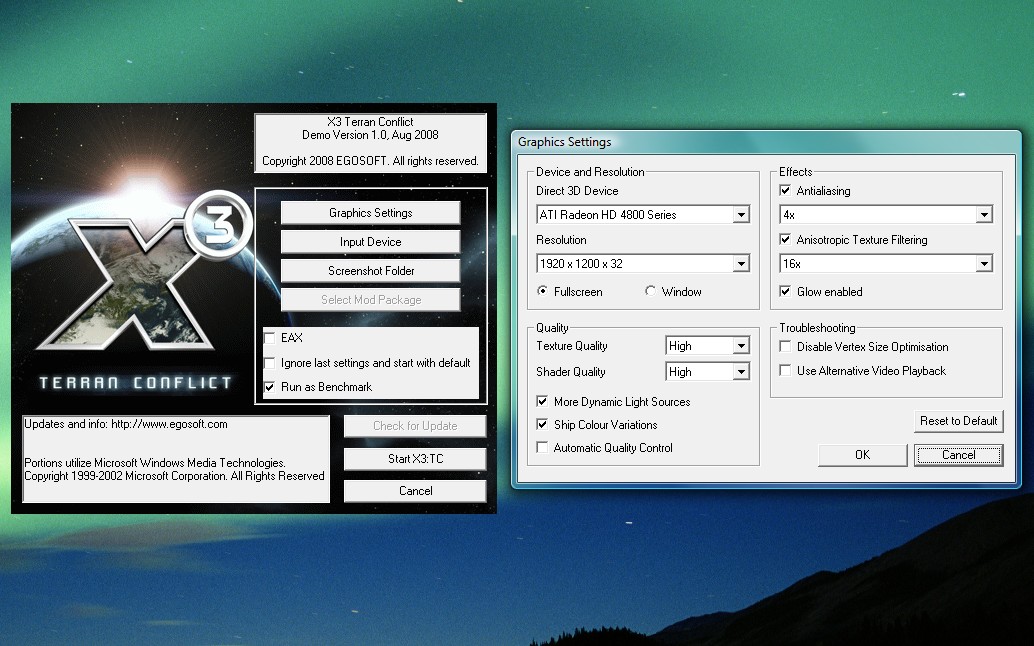The width and height of the screenshot is (1034, 646).
Task: Select the Window radio option
Action: tap(650, 291)
